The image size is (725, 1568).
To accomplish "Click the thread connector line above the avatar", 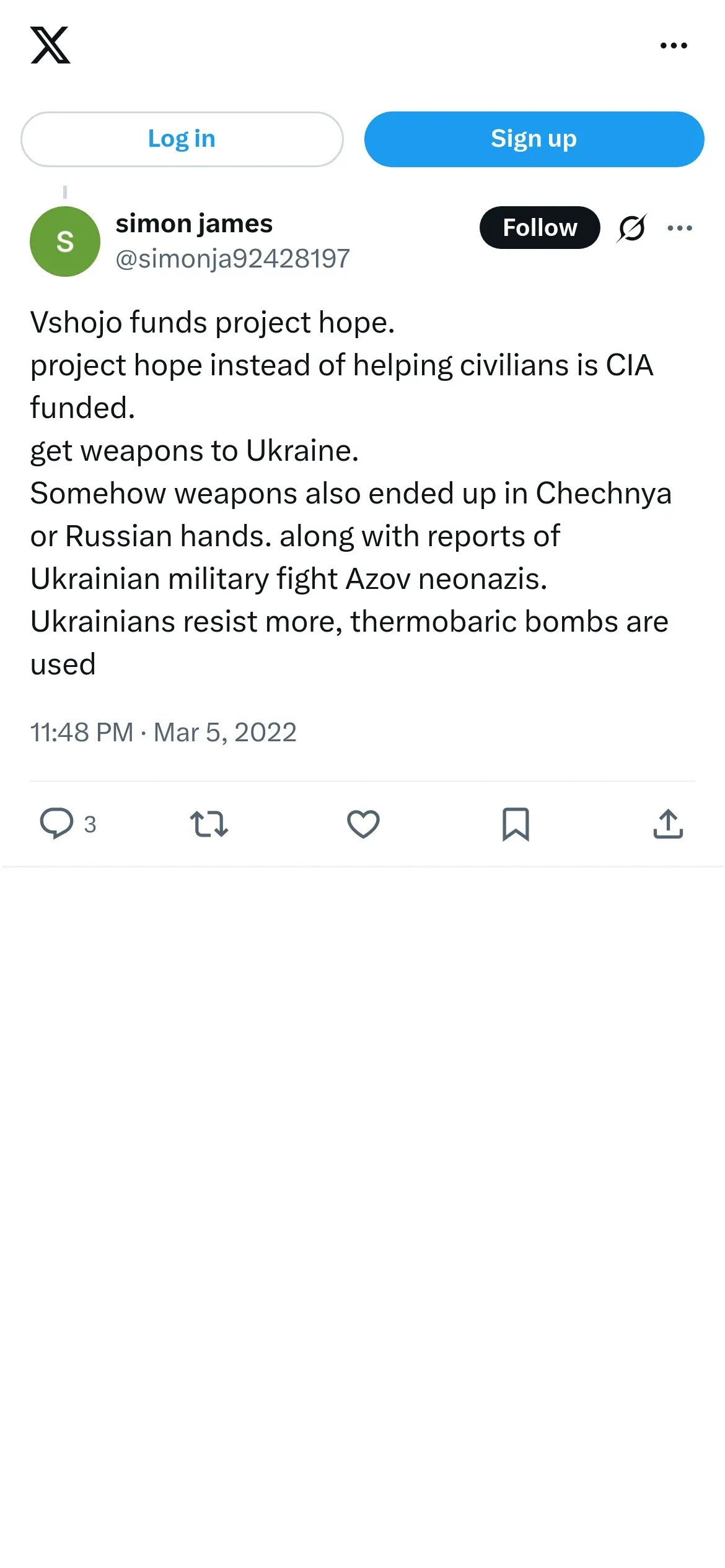I will (x=65, y=192).
